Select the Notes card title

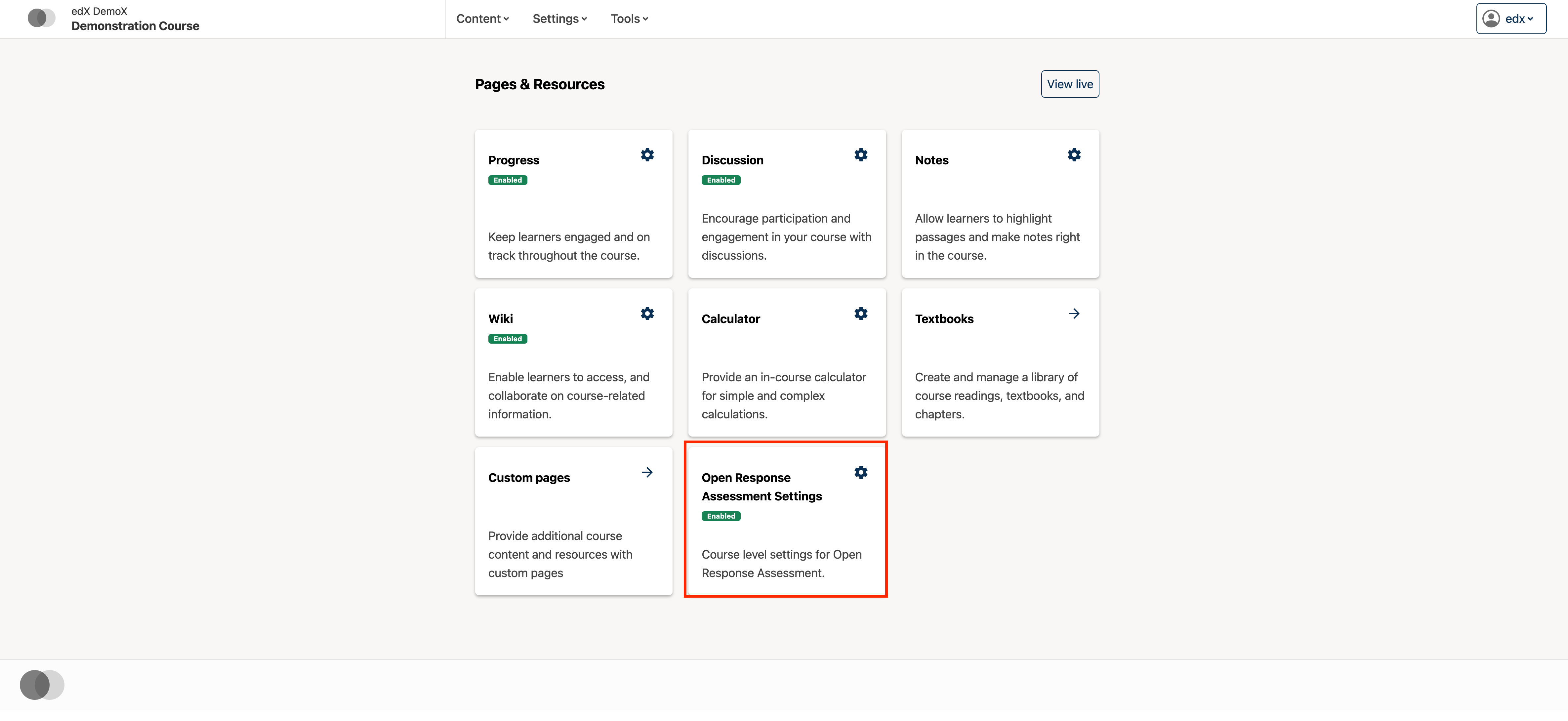[x=931, y=160]
